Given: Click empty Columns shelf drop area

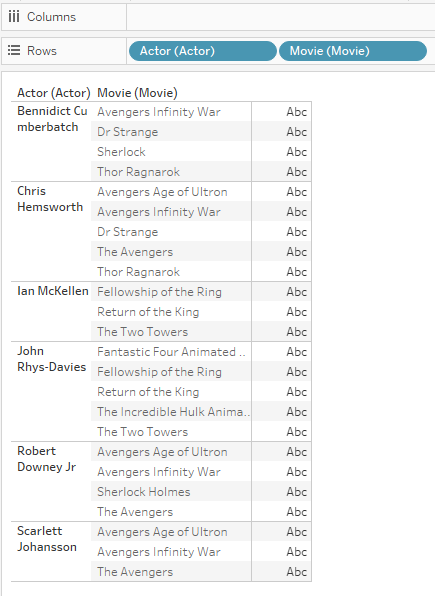Looking at the screenshot, I should (x=281, y=17).
